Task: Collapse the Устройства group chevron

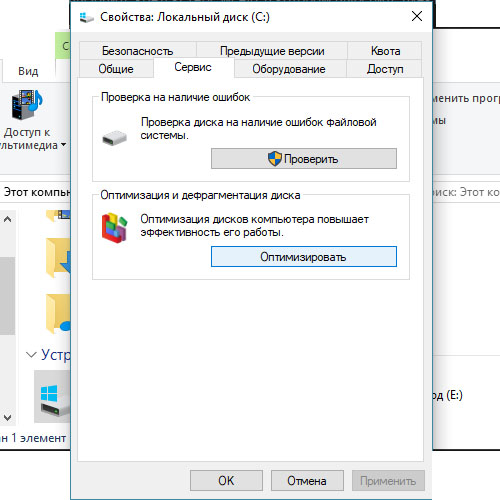Action: click(31, 355)
